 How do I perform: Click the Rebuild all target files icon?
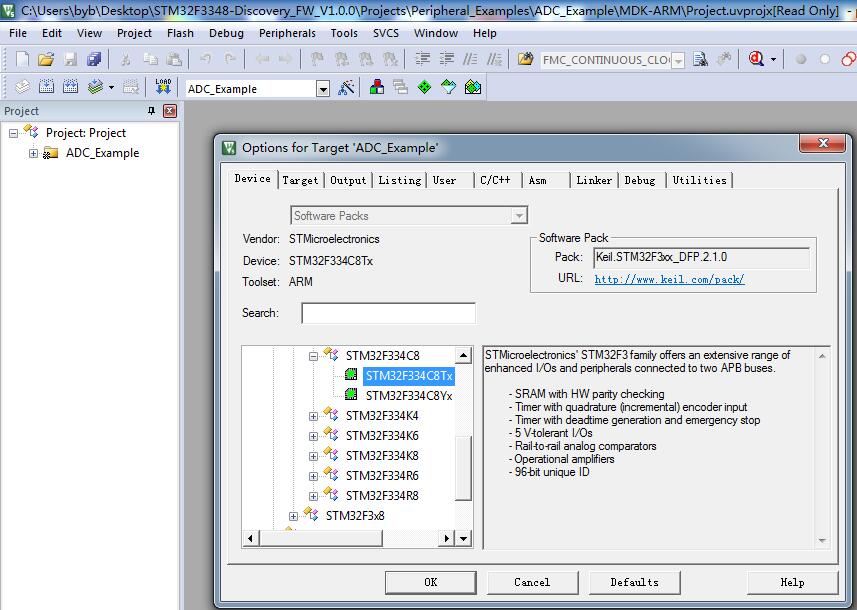[71, 87]
